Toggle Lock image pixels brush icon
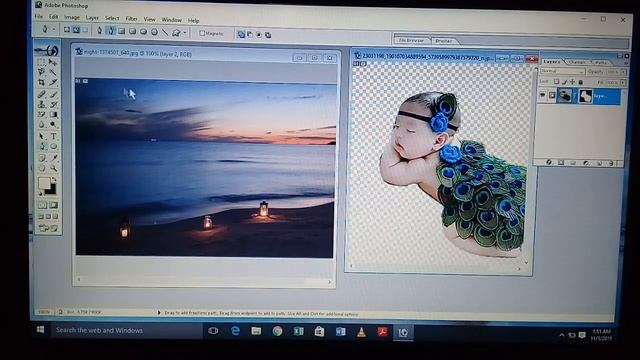 pyautogui.click(x=564, y=82)
